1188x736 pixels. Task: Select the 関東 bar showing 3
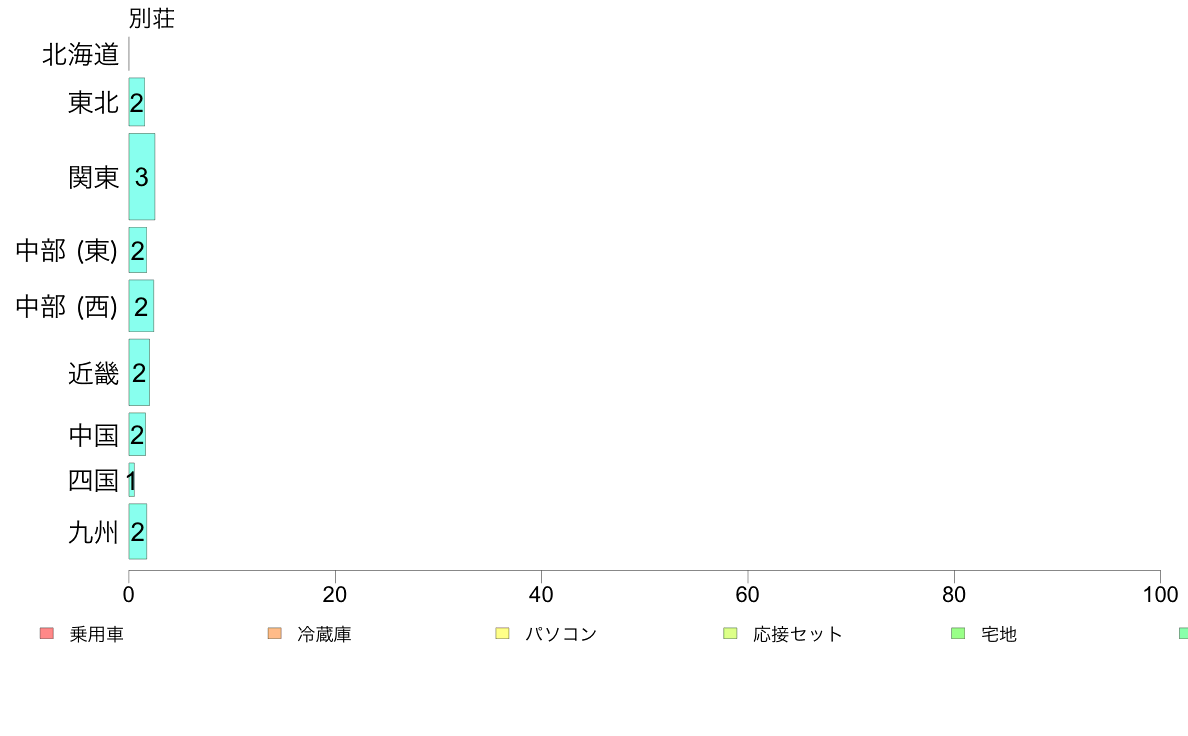142,177
